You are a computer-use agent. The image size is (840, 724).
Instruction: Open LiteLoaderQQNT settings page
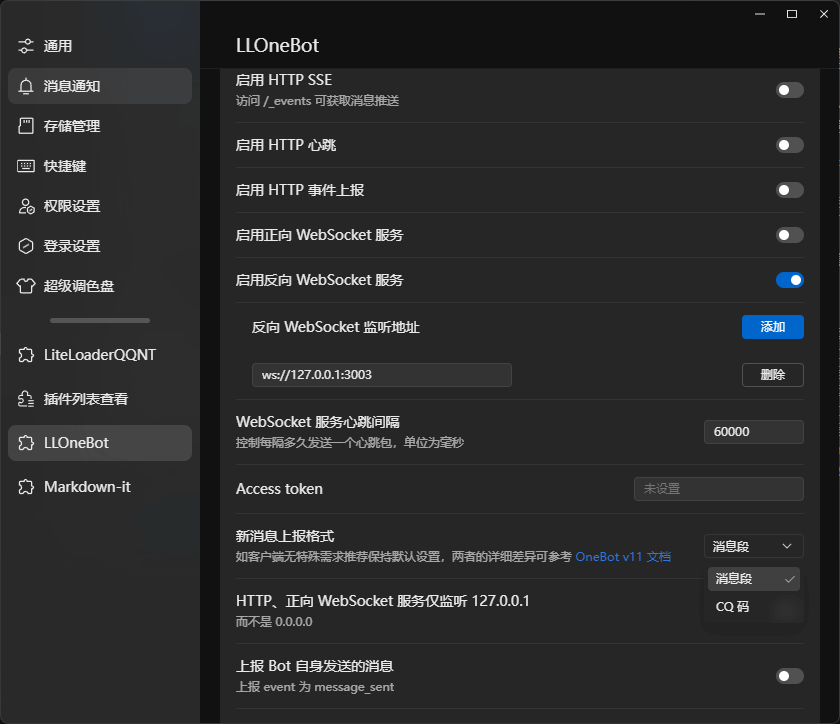100,355
